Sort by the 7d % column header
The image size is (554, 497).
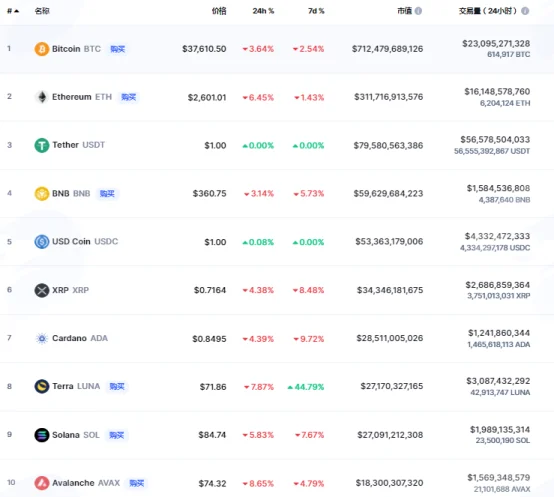coord(316,11)
